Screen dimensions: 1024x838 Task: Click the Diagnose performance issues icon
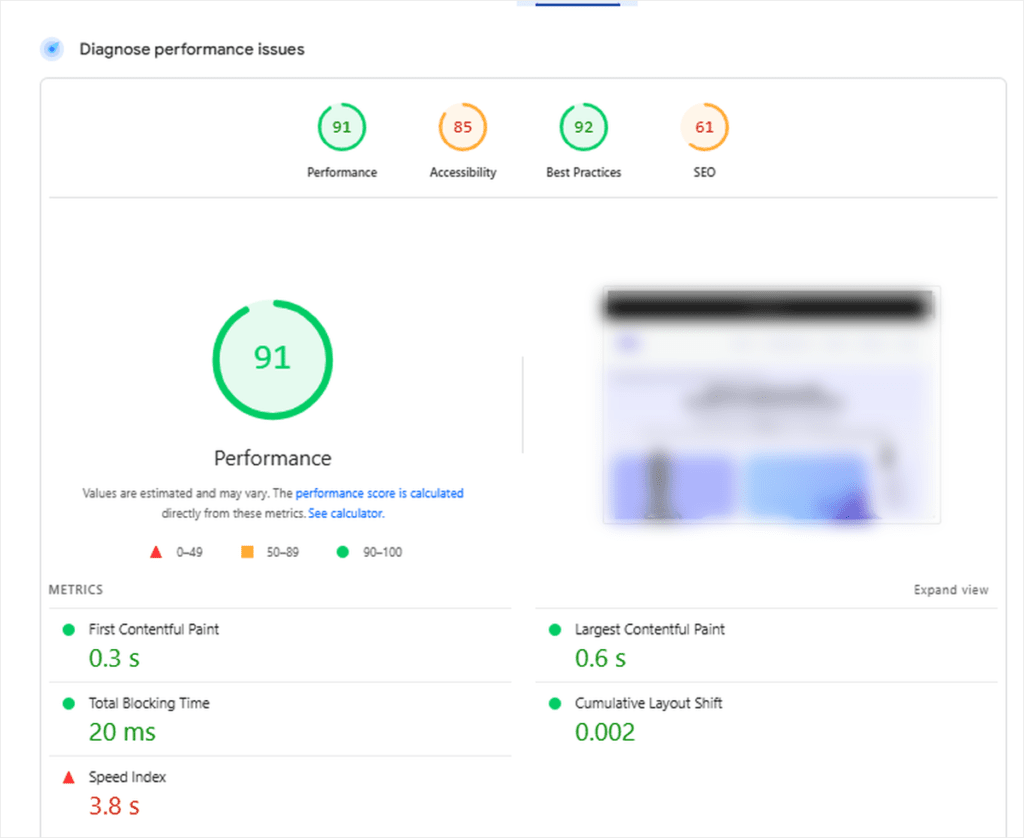52,49
